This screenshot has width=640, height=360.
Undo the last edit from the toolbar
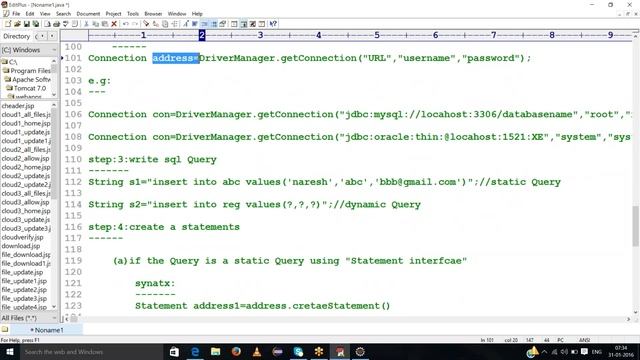(x=125, y=24)
